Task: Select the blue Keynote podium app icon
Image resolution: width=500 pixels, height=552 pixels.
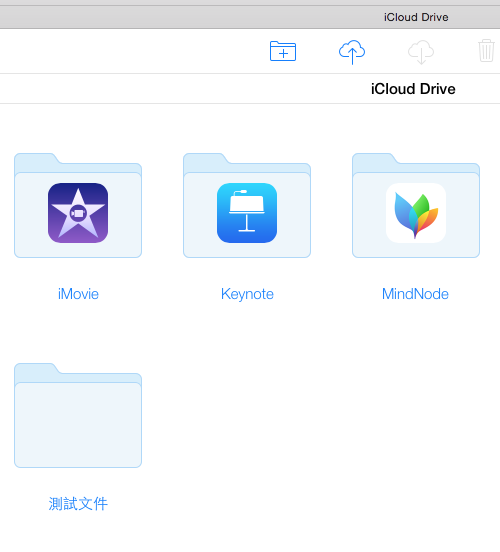Action: coord(247,213)
